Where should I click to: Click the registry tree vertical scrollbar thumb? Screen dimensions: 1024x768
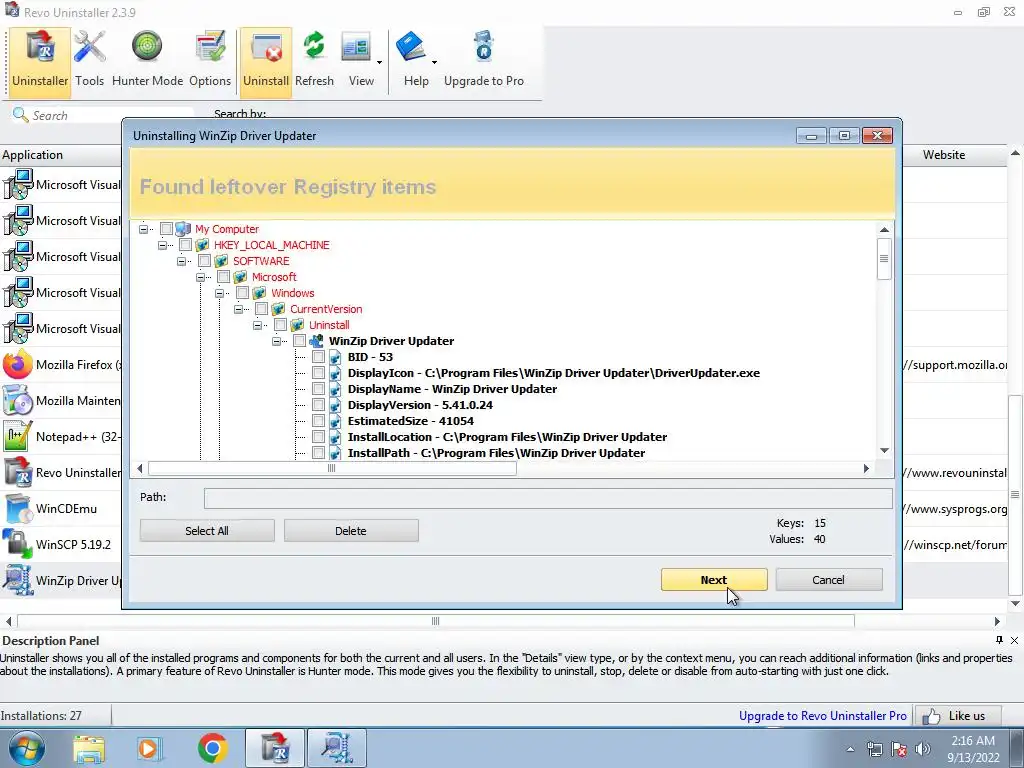pyautogui.click(x=884, y=259)
